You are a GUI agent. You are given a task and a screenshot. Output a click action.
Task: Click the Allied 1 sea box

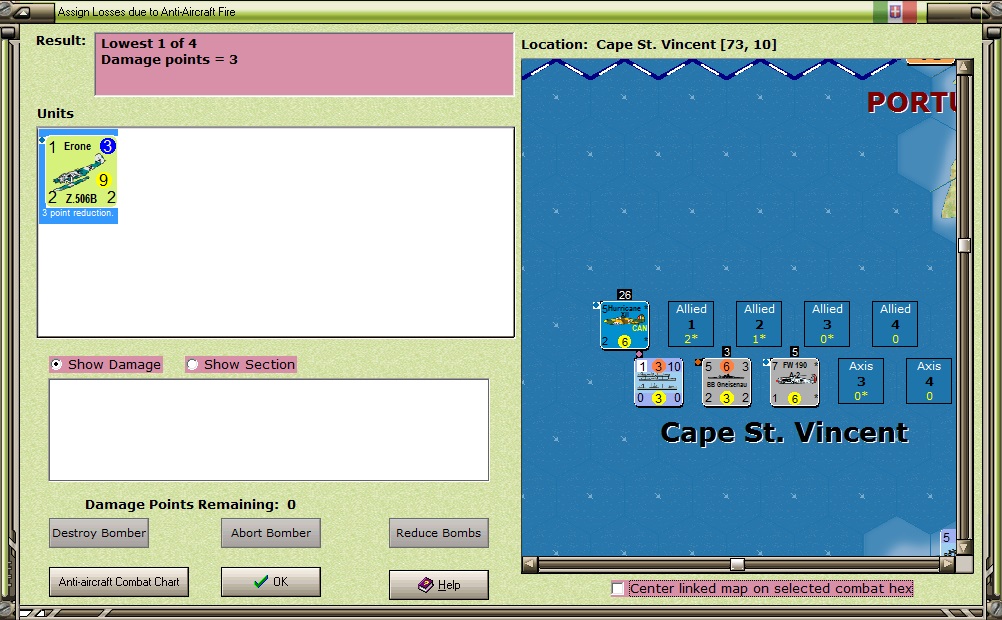691,323
